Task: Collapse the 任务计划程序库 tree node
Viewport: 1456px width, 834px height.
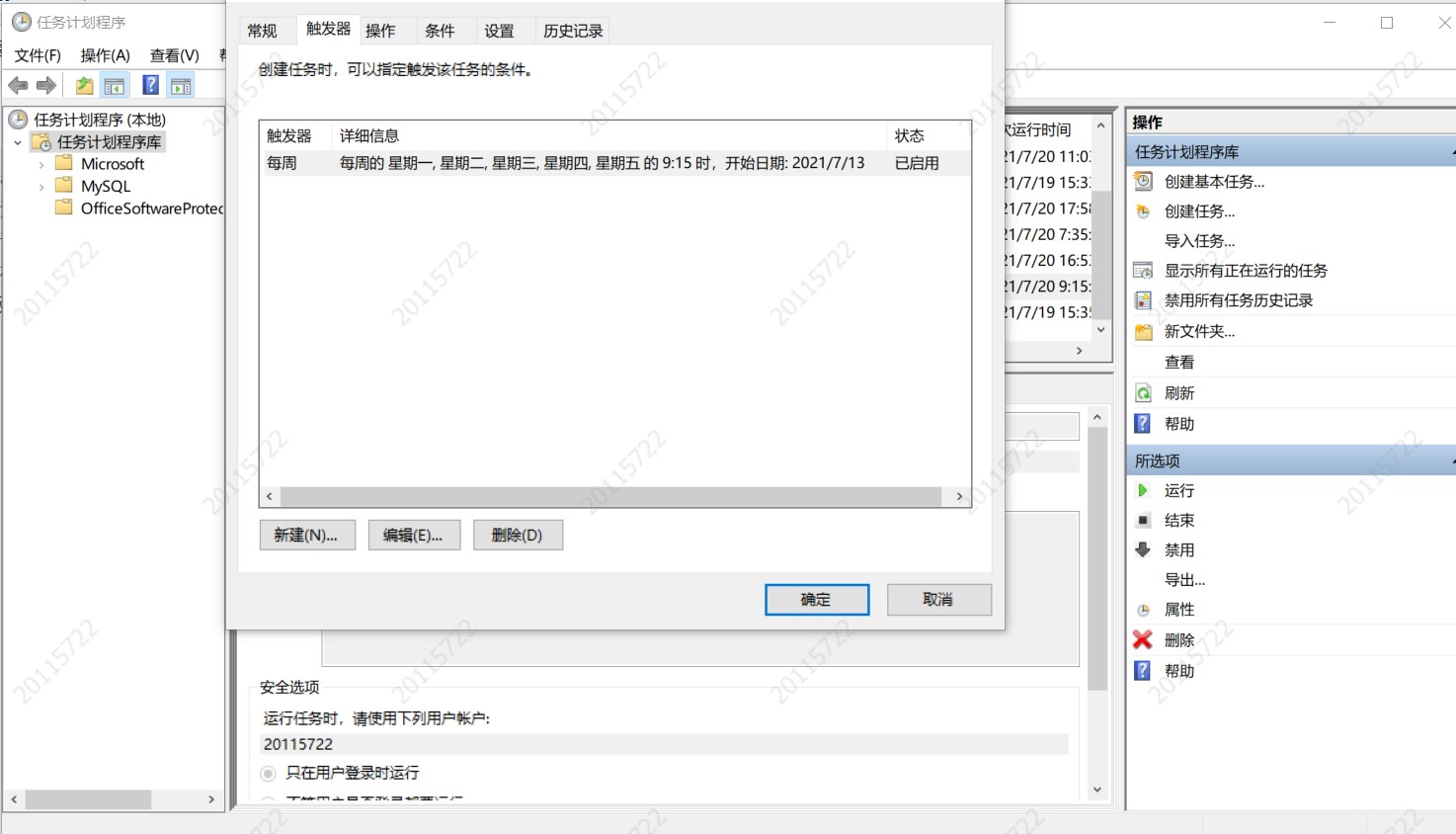Action: click(x=18, y=142)
